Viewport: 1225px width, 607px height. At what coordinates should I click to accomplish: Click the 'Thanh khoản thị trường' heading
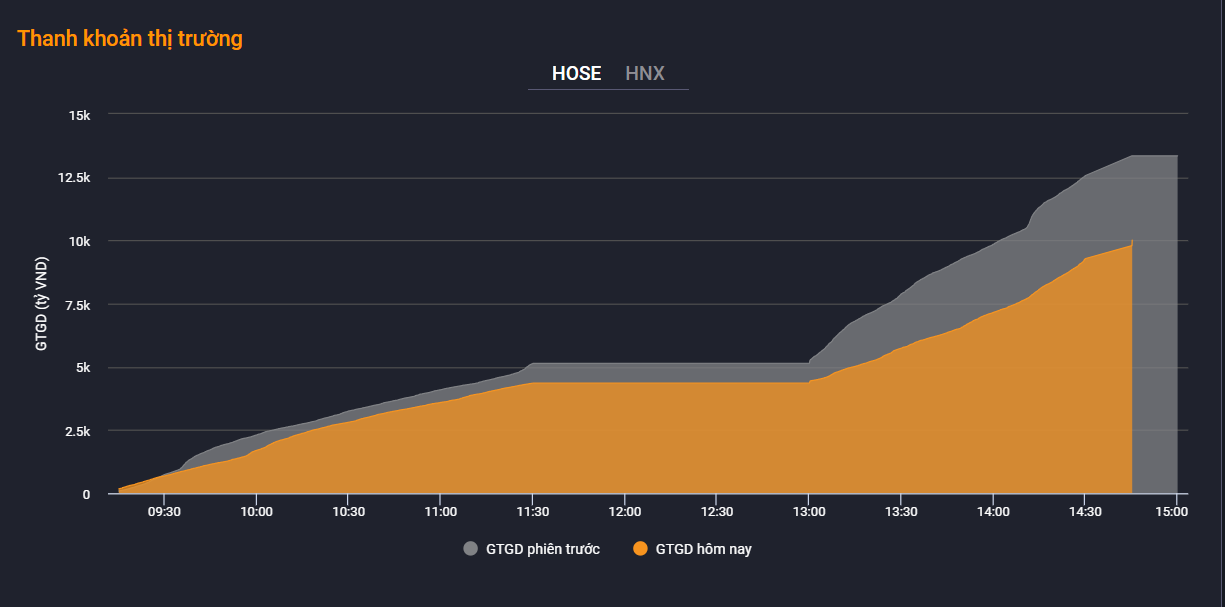click(x=130, y=39)
